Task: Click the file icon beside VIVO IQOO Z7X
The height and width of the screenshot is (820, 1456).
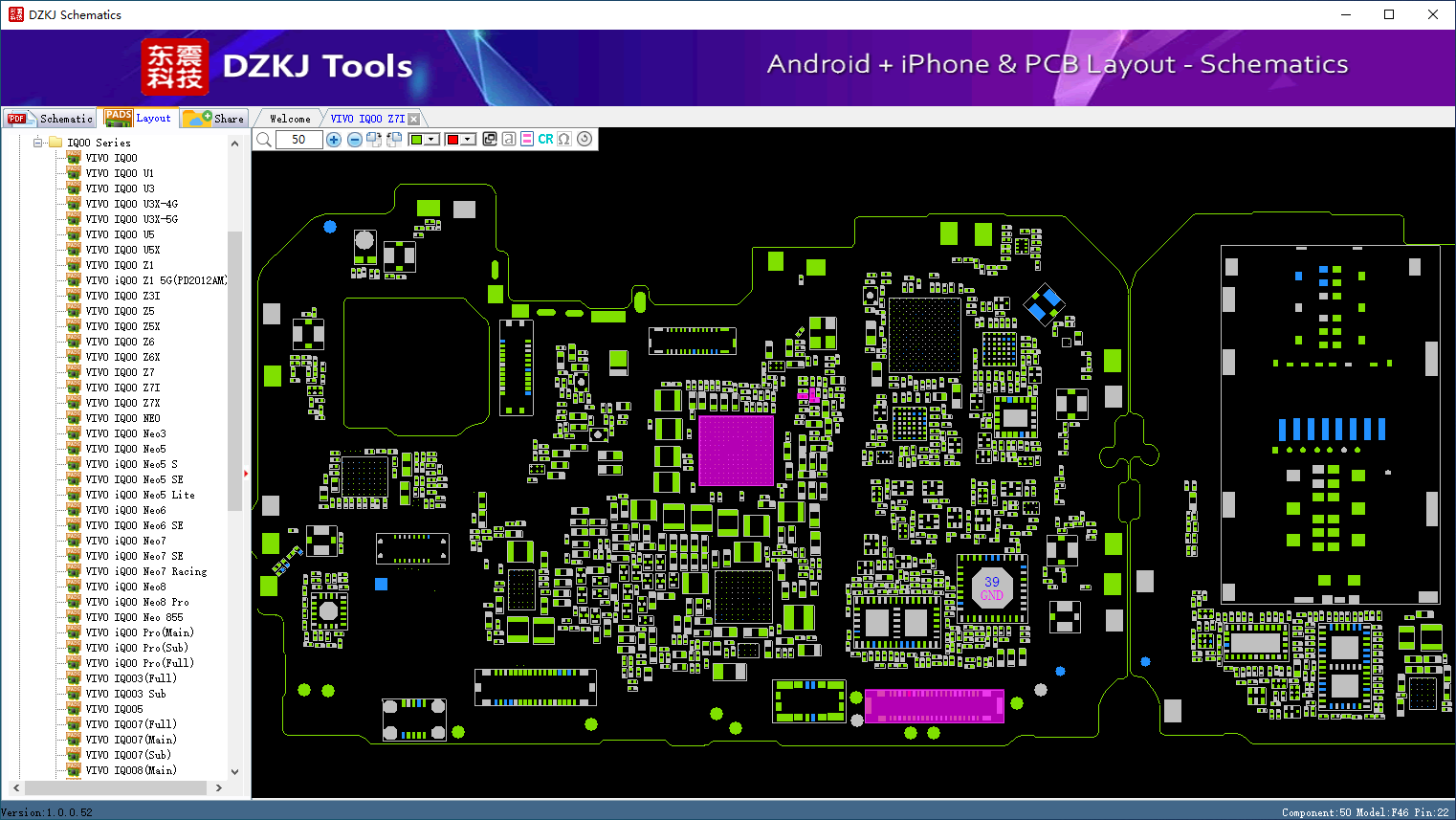Action: [74, 403]
